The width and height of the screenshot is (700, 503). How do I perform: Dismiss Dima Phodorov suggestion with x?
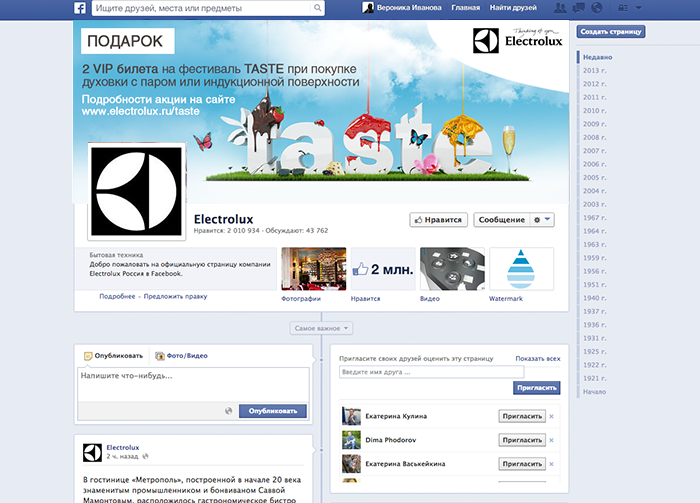551,440
